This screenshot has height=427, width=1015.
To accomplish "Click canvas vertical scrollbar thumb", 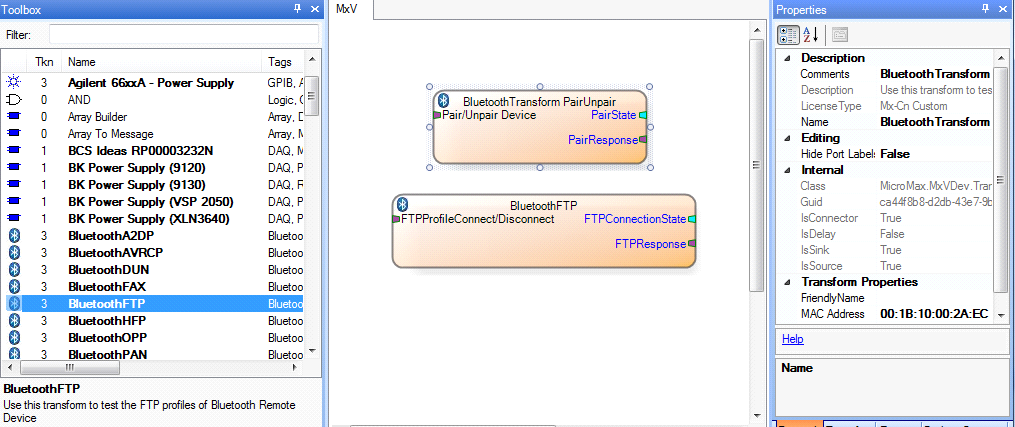I will coord(755,165).
